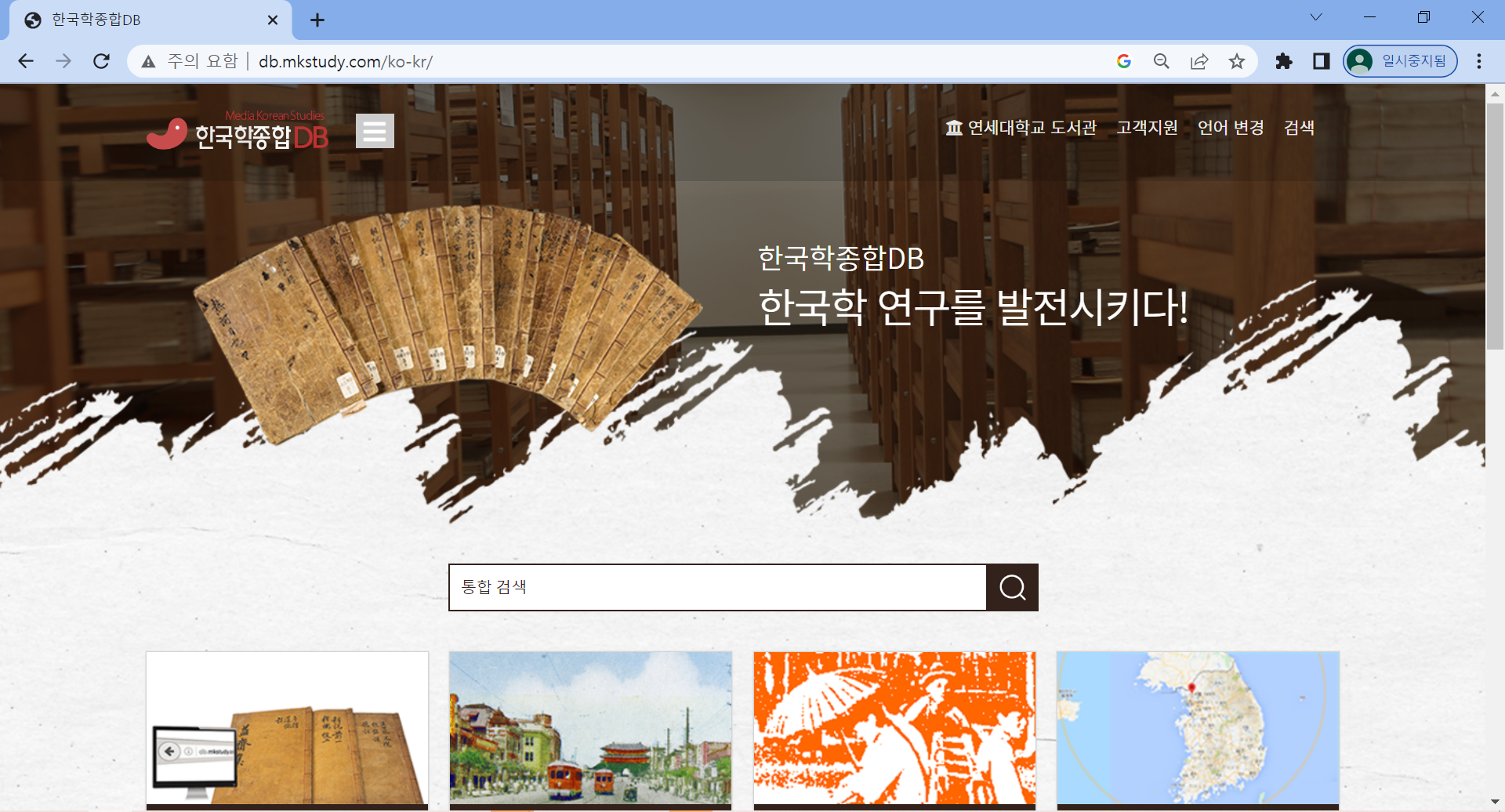Viewport: 1505px width, 812px height.
Task: Click the not-secure warning icon
Action: pyautogui.click(x=148, y=61)
